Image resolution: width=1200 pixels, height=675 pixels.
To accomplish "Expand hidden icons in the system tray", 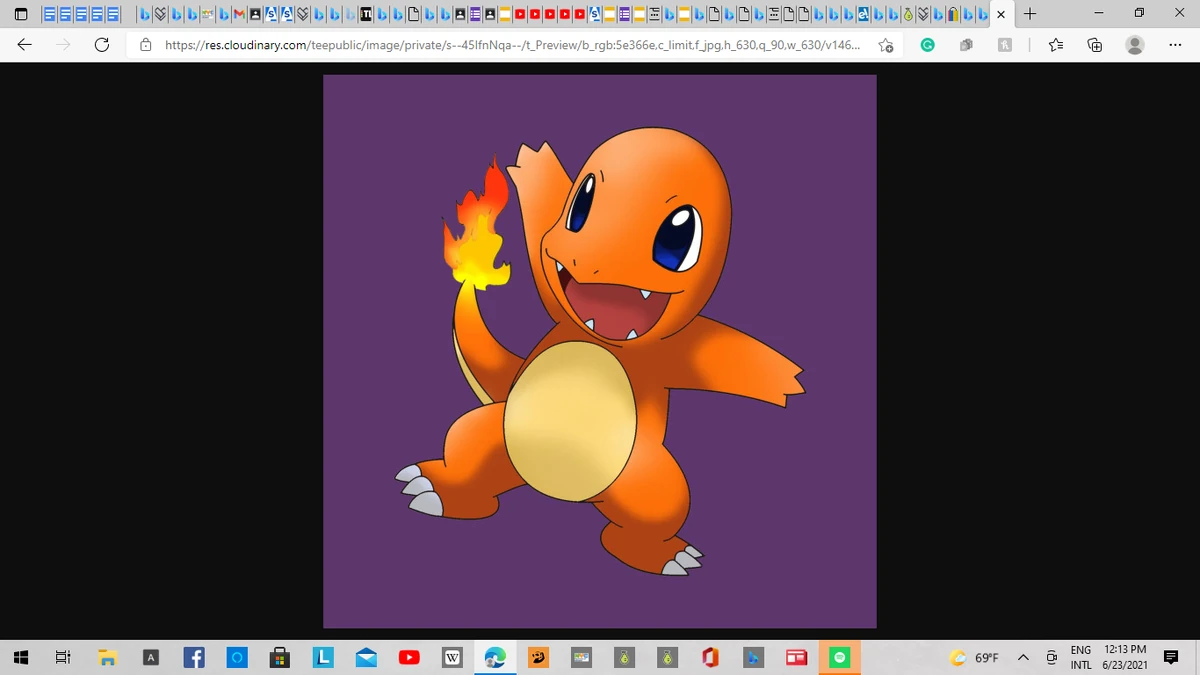I will tap(1023, 657).
